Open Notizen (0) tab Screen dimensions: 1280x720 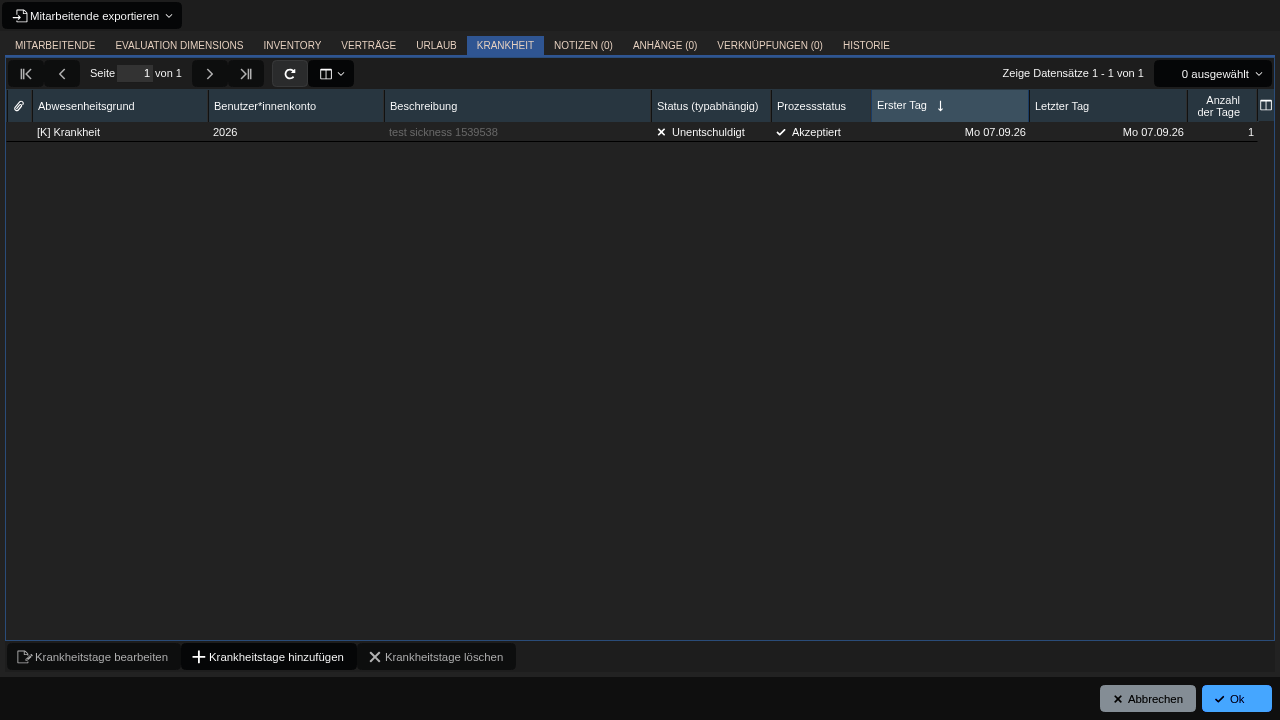coord(583,45)
